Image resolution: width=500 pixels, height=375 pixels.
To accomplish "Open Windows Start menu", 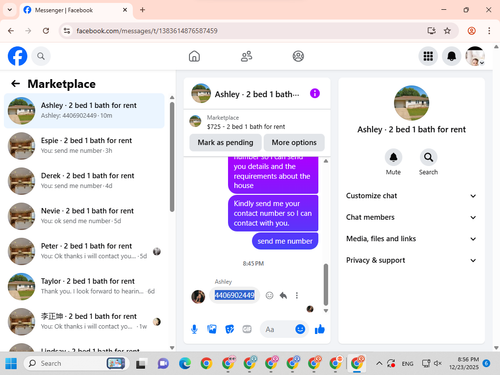I will click(x=11, y=363).
